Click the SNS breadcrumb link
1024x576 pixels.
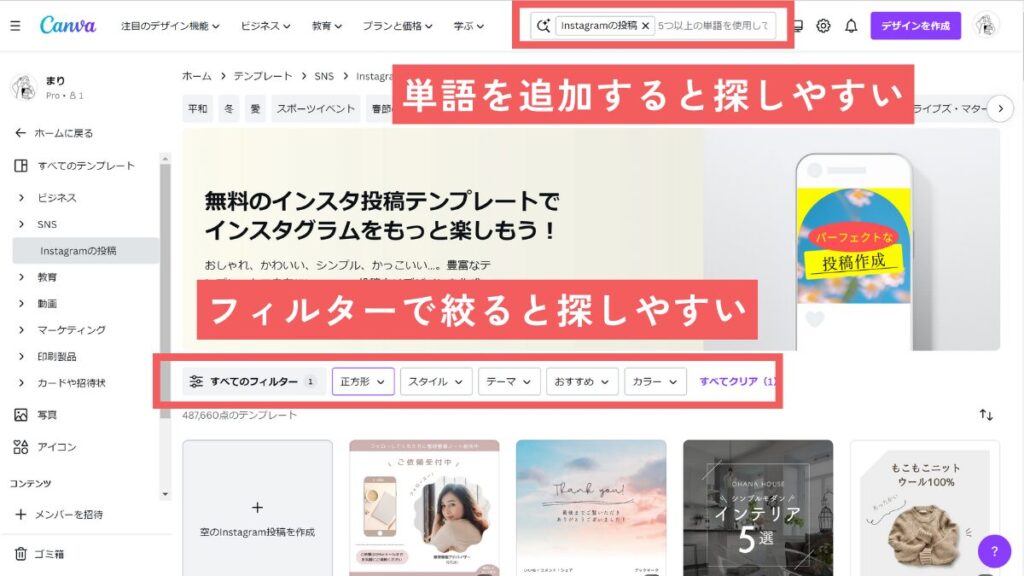324,76
